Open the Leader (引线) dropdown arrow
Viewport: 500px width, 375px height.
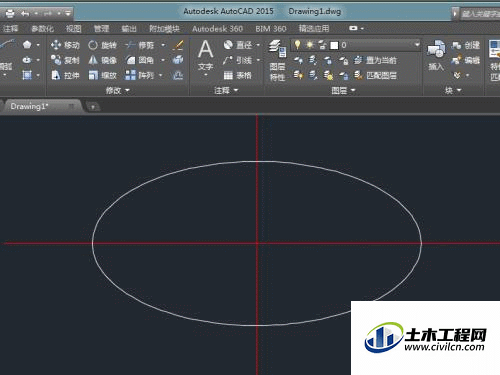coord(258,60)
